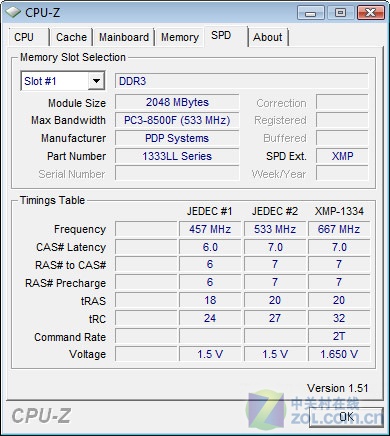Screen dimensions: 390x436
Task: Click the Module Size label
Action: coord(77,103)
